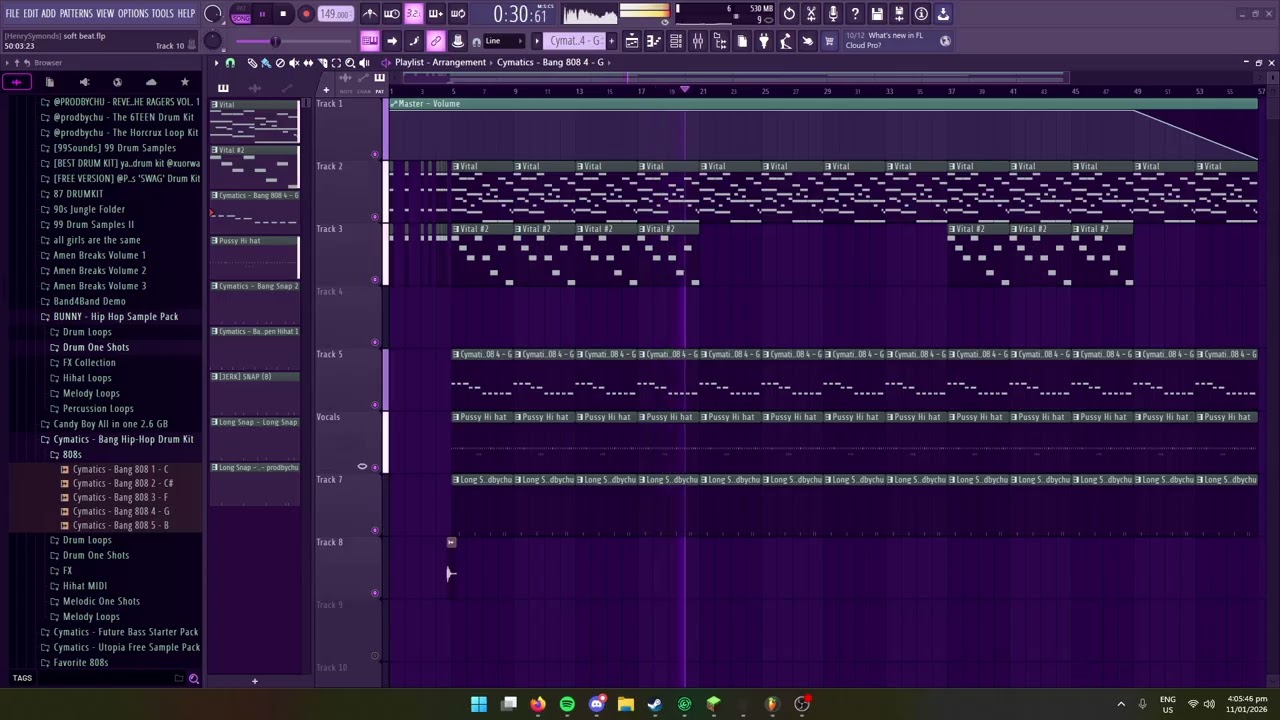Click the microphone one-click recording icon
The width and height of the screenshot is (1280, 720).
pyautogui.click(x=833, y=14)
